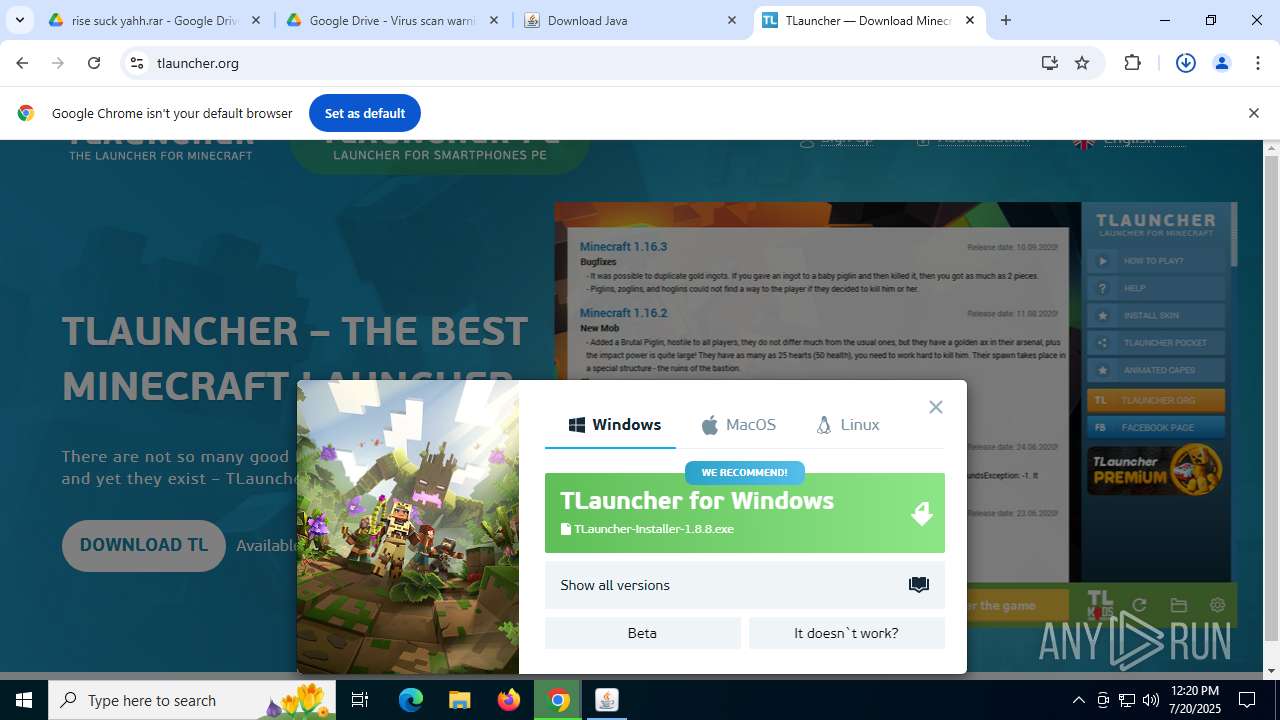Click install app icon in address bar
1280x720 pixels.
[x=1049, y=63]
